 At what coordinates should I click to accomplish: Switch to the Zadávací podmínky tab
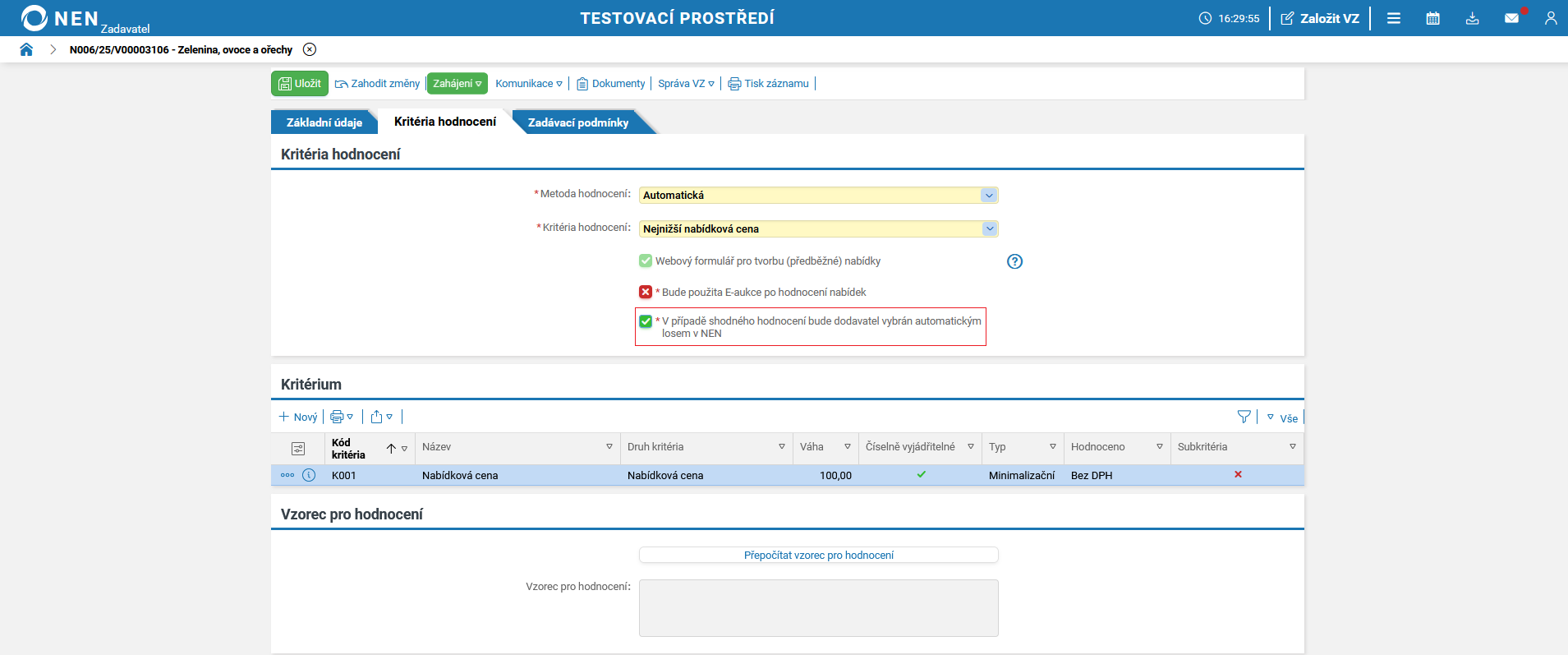point(578,122)
